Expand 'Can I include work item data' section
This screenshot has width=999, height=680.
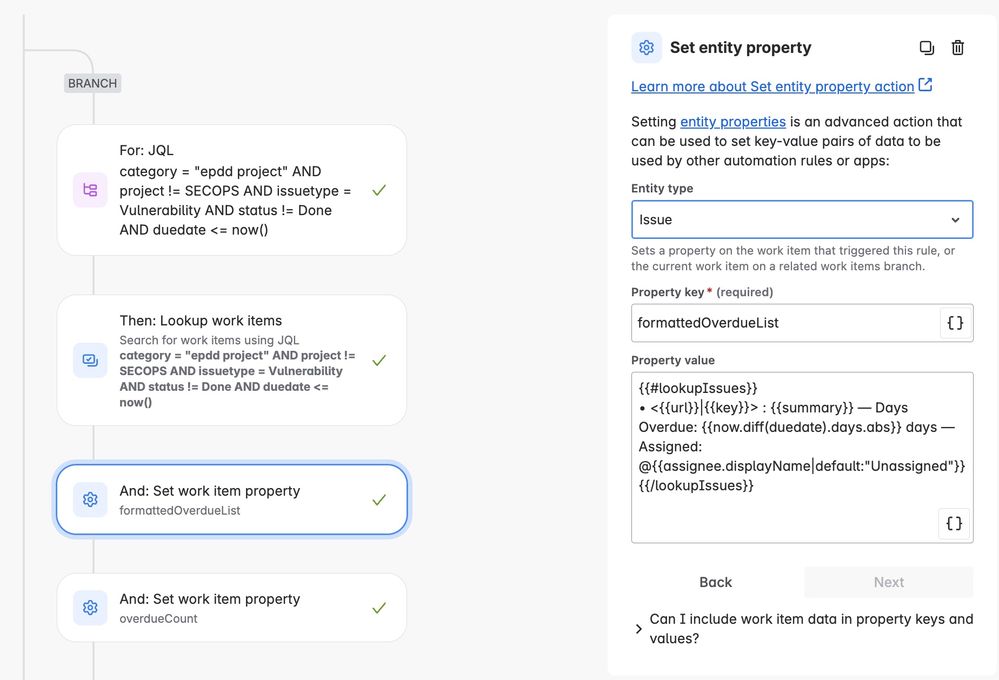pos(803,628)
